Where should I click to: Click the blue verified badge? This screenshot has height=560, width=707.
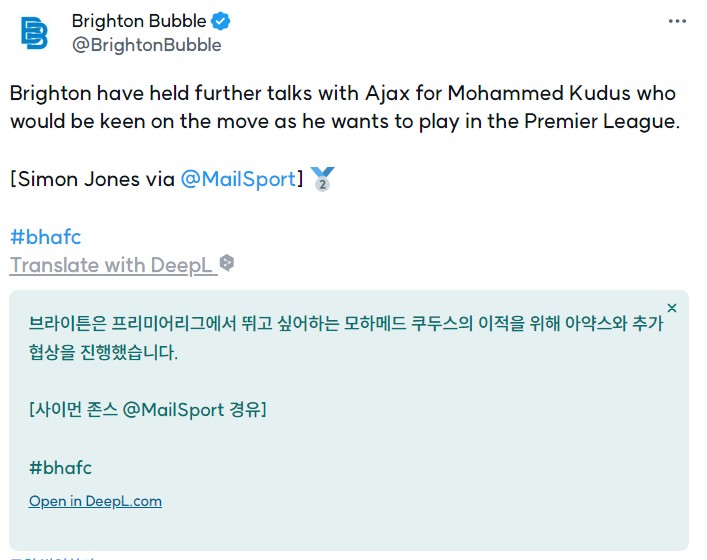point(220,21)
